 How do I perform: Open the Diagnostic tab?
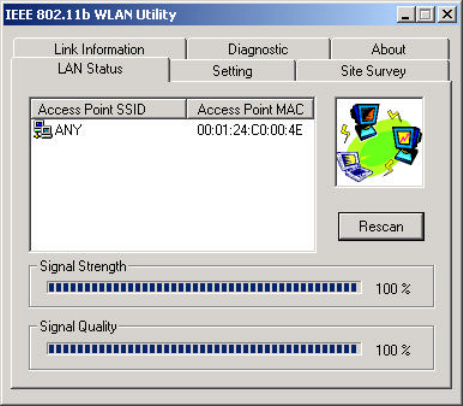(x=258, y=49)
